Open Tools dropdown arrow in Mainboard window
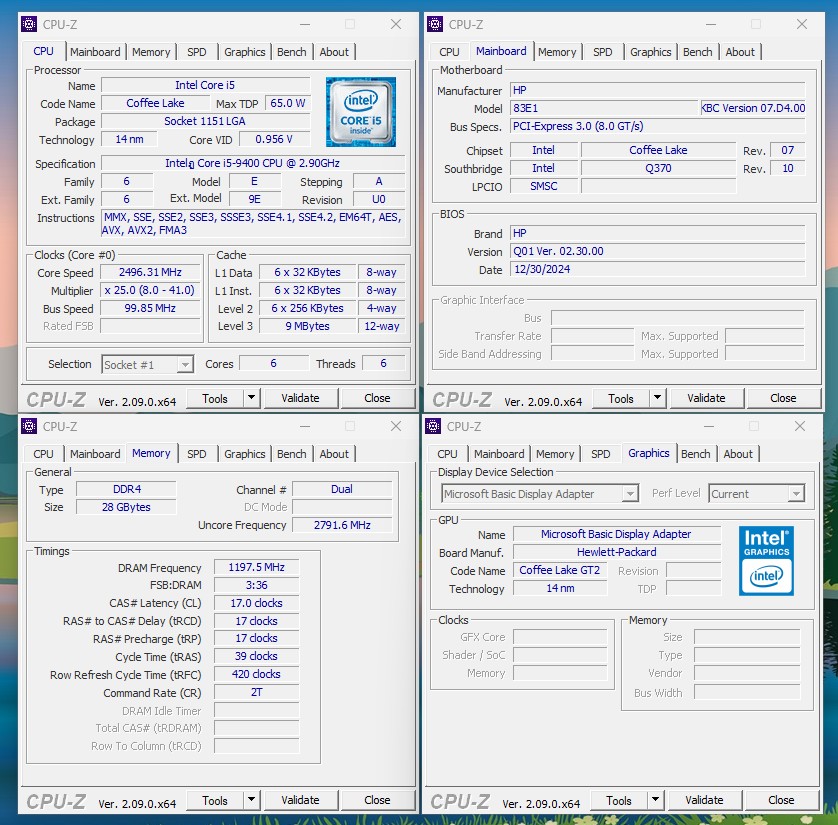838x825 pixels. pyautogui.click(x=657, y=398)
